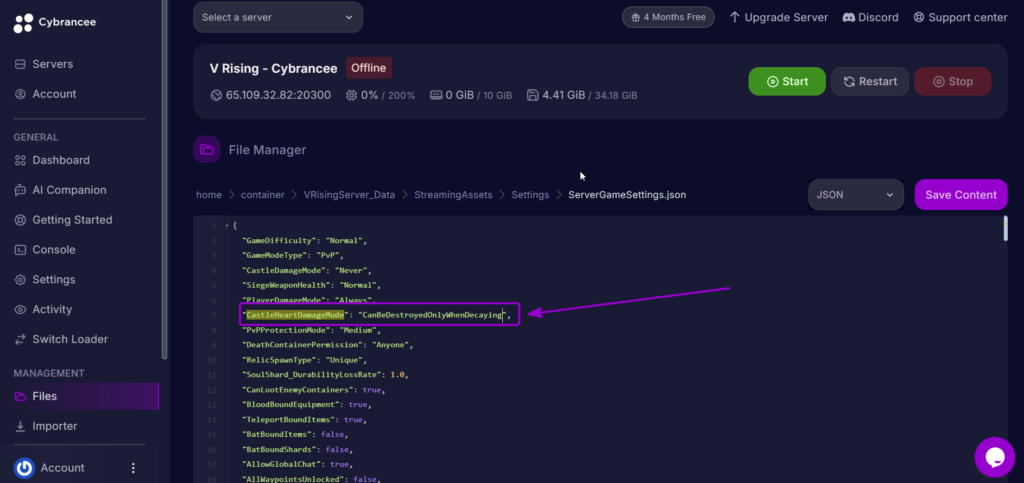Image resolution: width=1024 pixels, height=483 pixels.
Task: Open the Select a server dropdown
Action: pos(278,17)
